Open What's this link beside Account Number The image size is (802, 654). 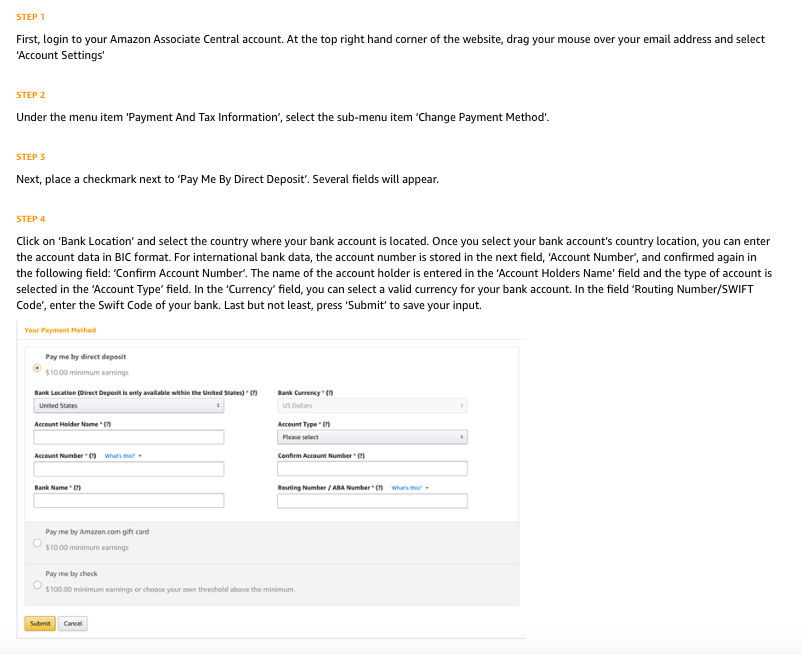[x=119, y=456]
